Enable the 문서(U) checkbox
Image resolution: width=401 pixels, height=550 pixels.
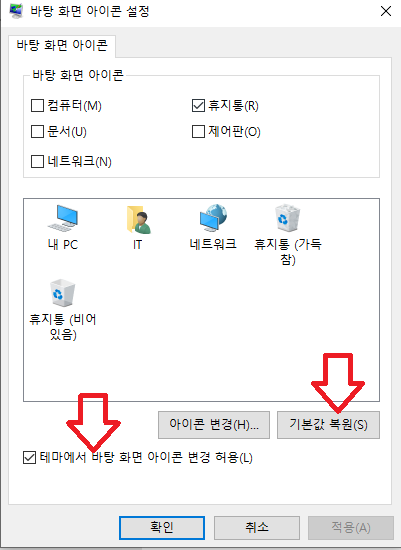[x=37, y=132]
